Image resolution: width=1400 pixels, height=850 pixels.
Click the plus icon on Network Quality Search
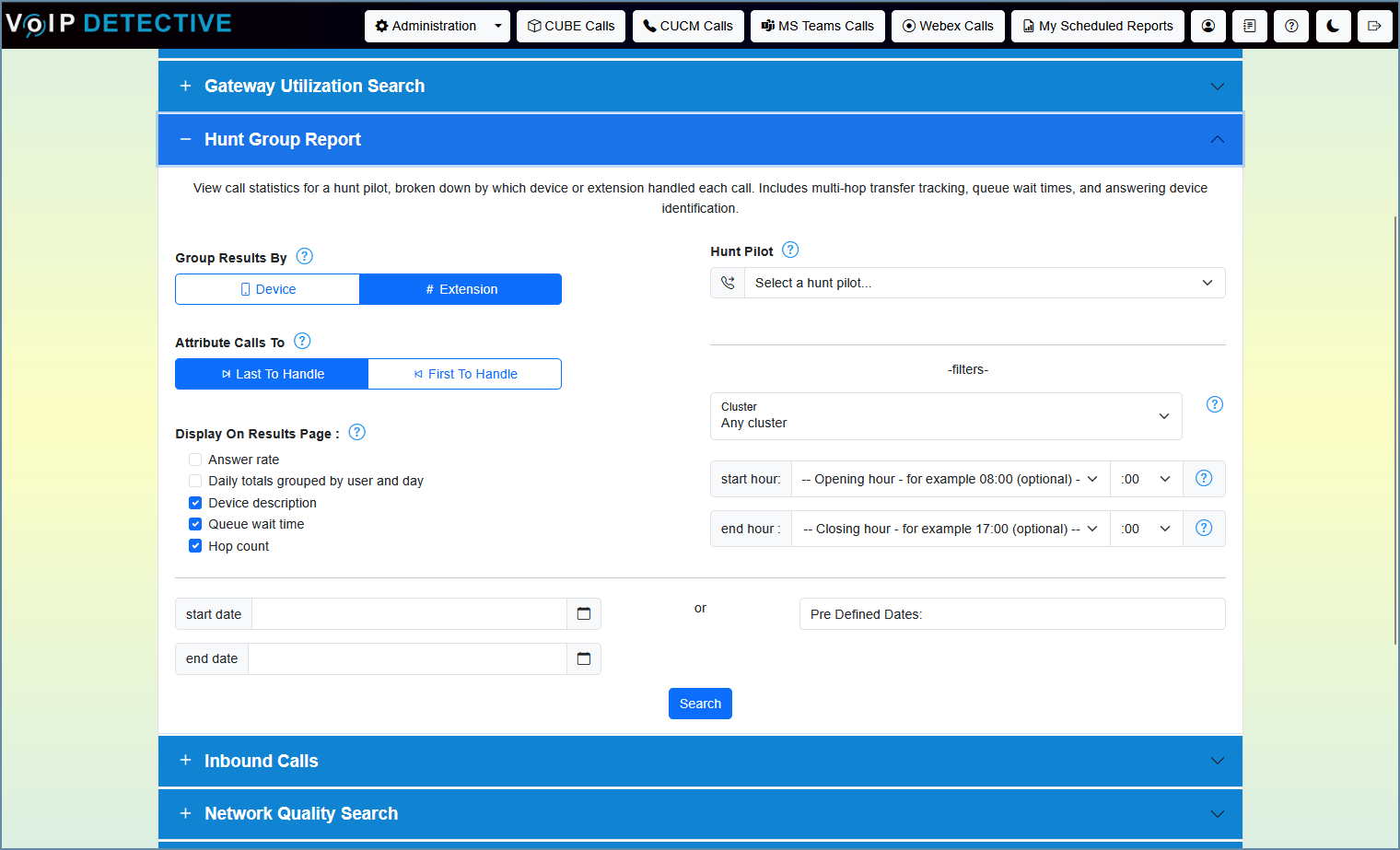pyautogui.click(x=185, y=813)
